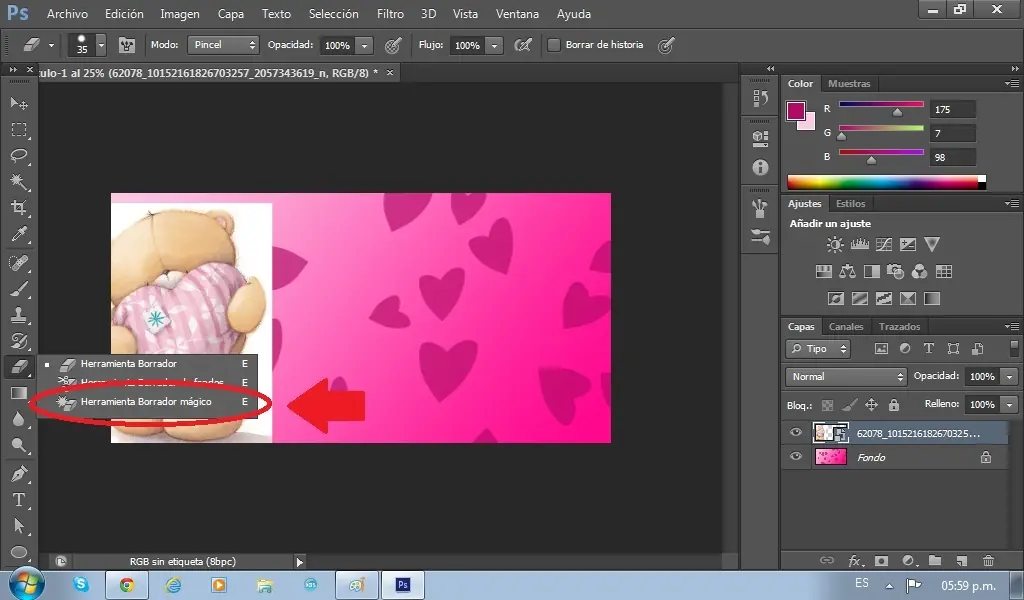The image size is (1024, 600).
Task: Switch to the Muestras tab
Action: (849, 84)
